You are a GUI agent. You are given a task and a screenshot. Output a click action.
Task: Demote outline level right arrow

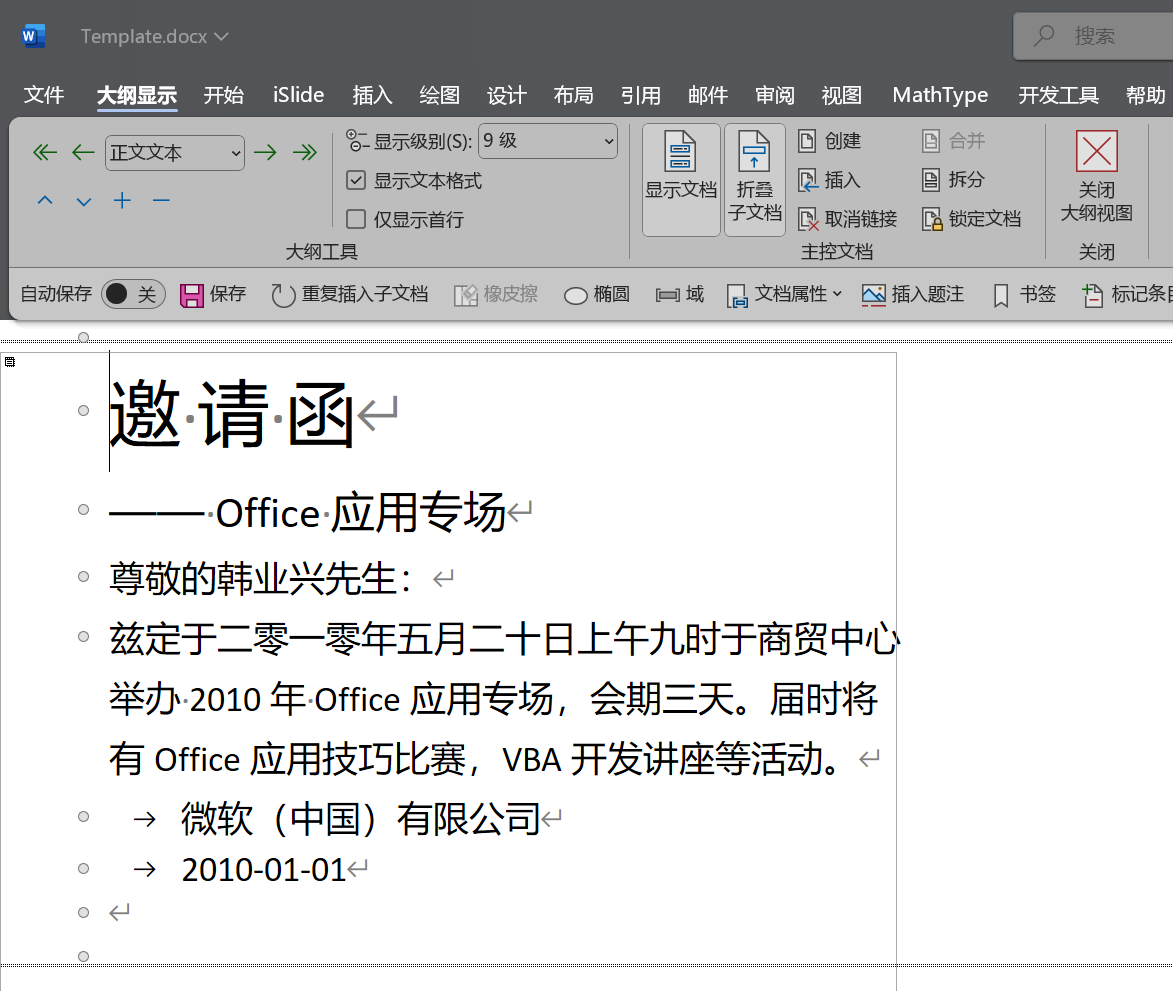click(265, 153)
